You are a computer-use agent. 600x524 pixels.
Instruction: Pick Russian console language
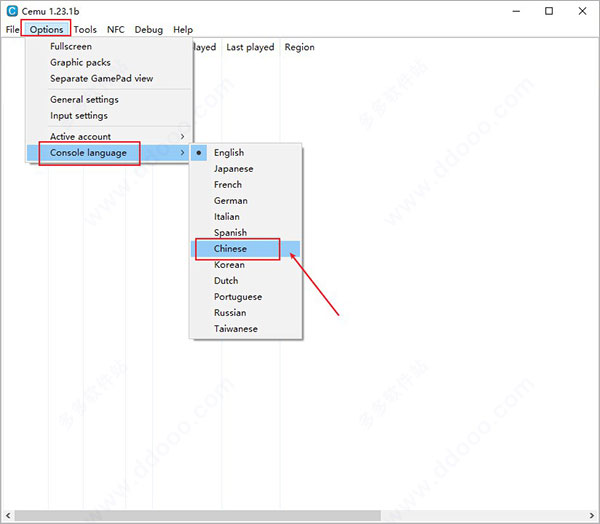[x=246, y=313]
